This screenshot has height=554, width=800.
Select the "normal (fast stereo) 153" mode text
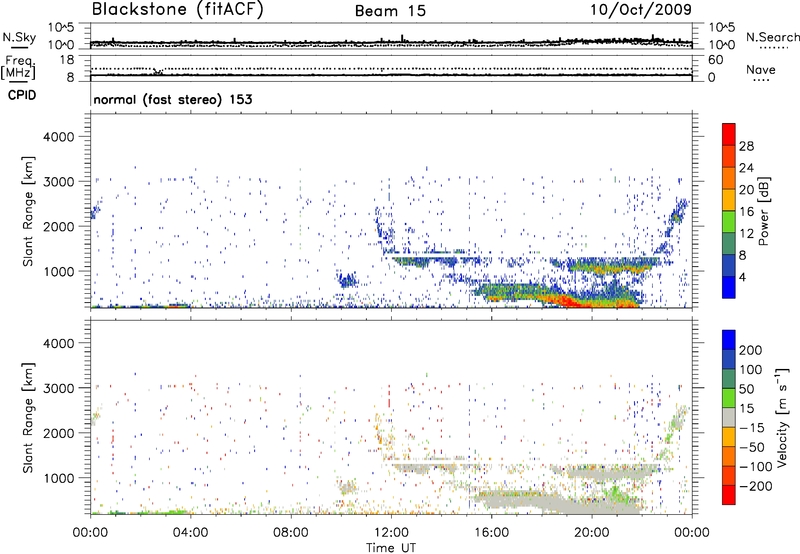click(173, 99)
